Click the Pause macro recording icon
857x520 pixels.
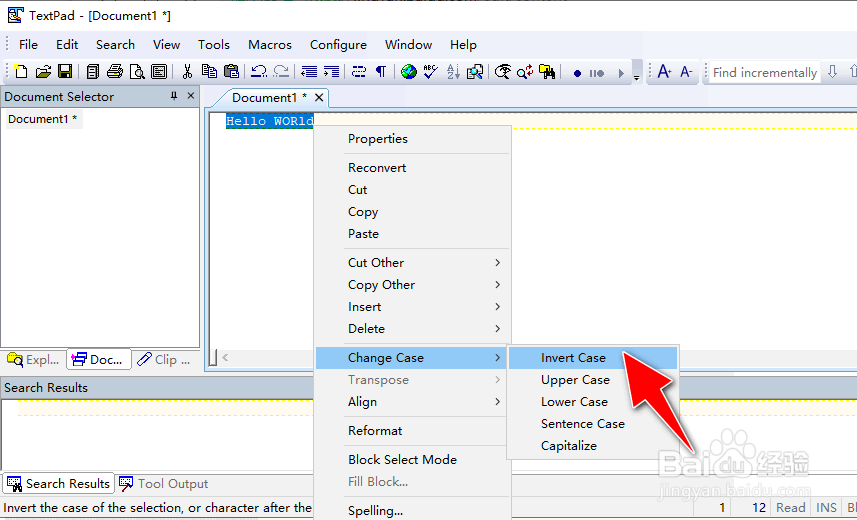597,73
